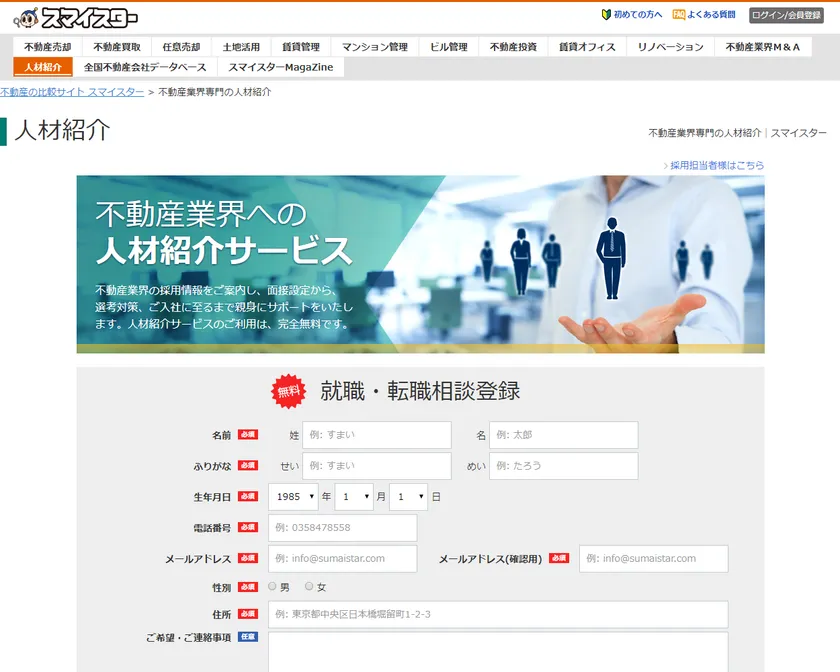
Task: Click the 人材紹介 page heading
Action: pyautogui.click(x=62, y=130)
